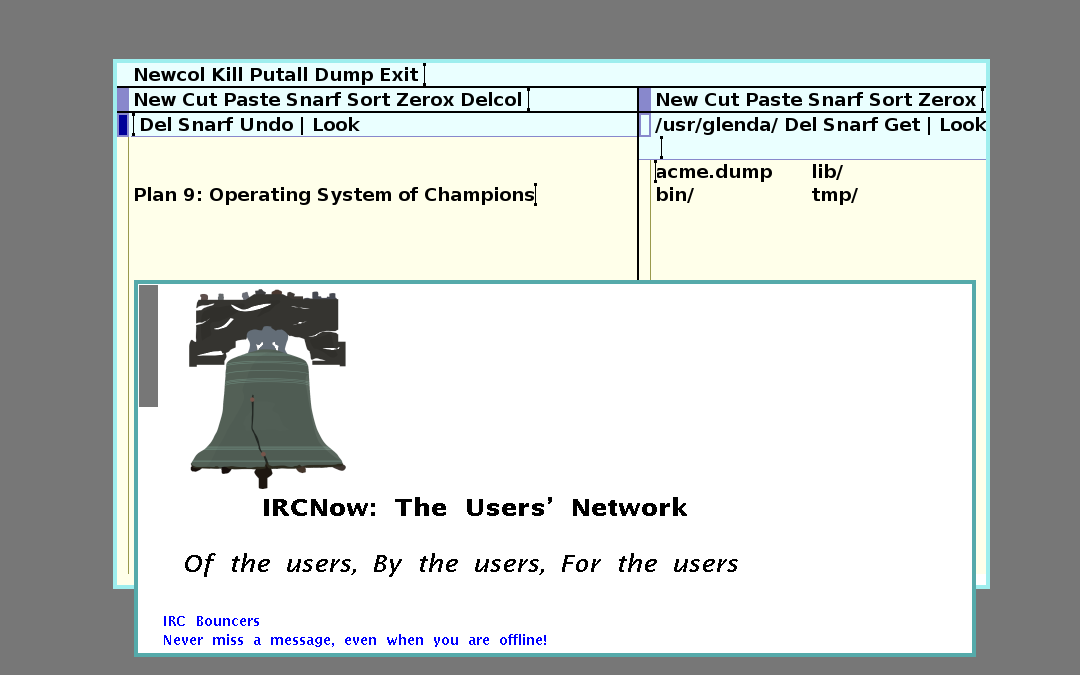Viewport: 1080px width, 675px height.
Task: Click Cut in the right column tag
Action: tap(722, 100)
